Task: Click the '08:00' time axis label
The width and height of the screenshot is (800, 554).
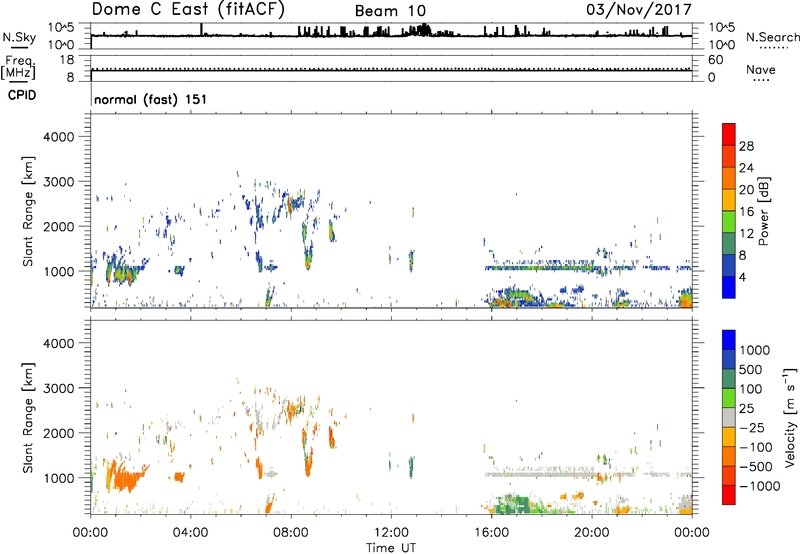Action: pyautogui.click(x=290, y=533)
